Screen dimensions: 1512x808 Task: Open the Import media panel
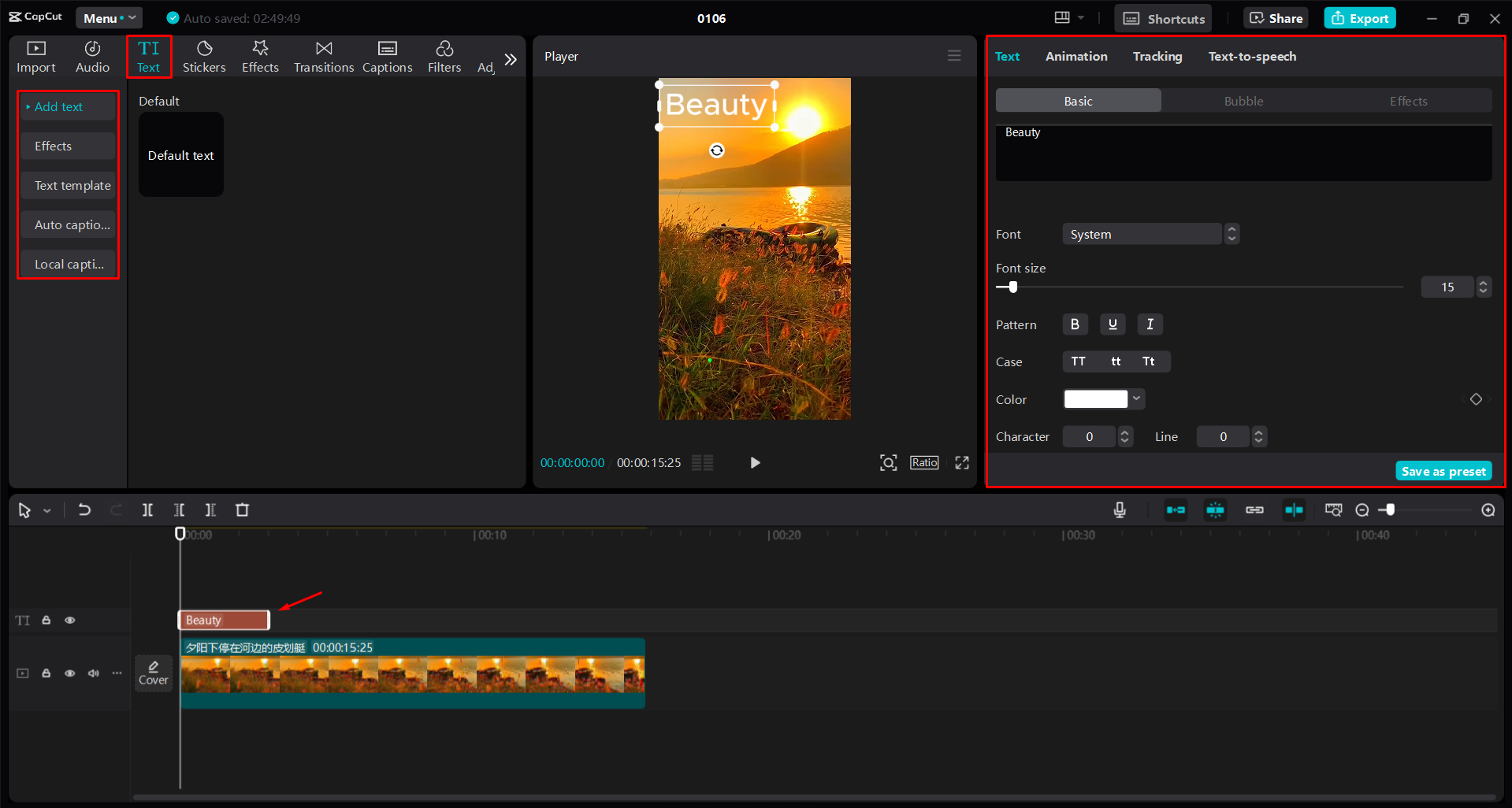point(35,56)
